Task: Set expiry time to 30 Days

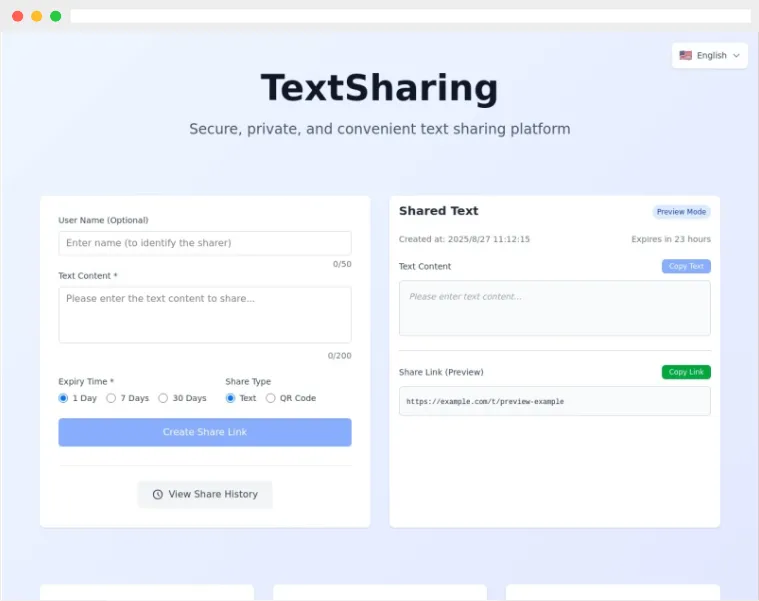Action: coord(163,398)
